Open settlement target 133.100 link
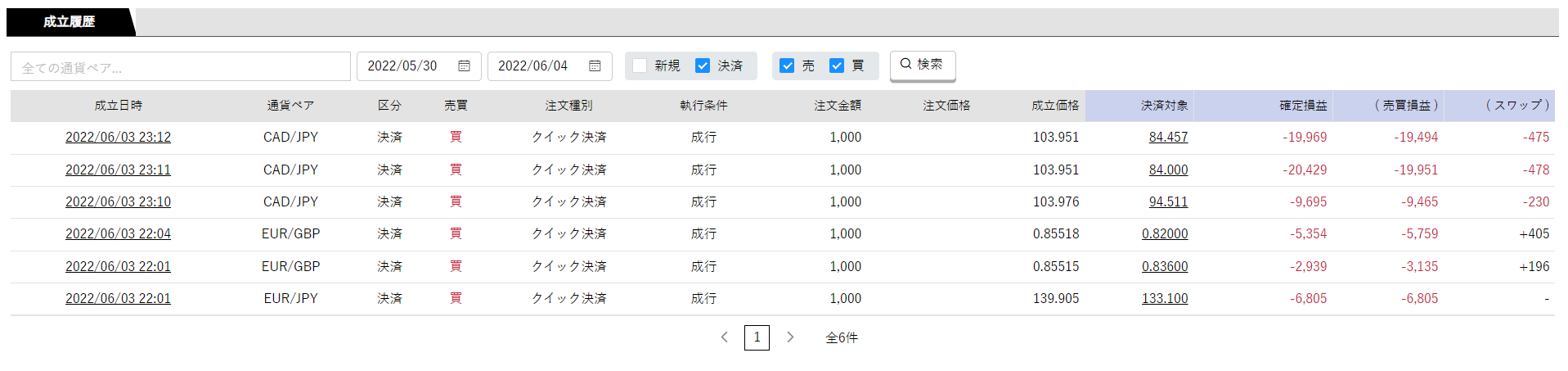The height and width of the screenshot is (371, 1568). tap(1165, 299)
